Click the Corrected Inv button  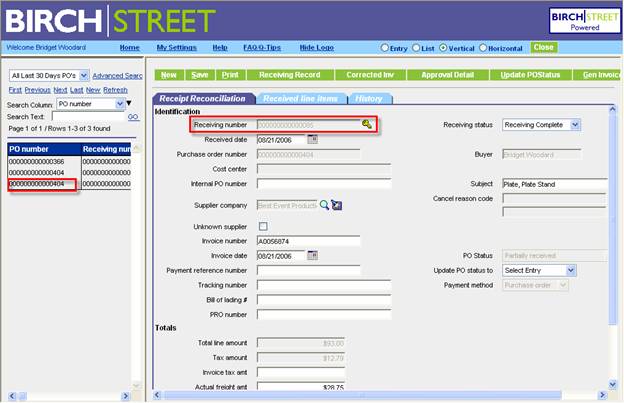(x=370, y=75)
